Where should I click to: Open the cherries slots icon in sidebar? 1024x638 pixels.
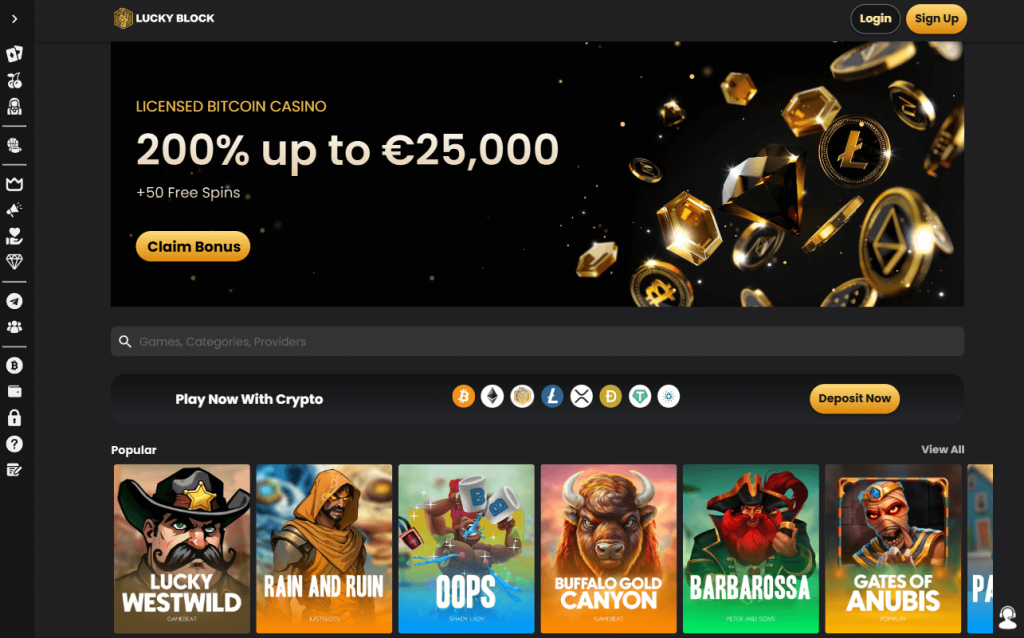tap(14, 80)
